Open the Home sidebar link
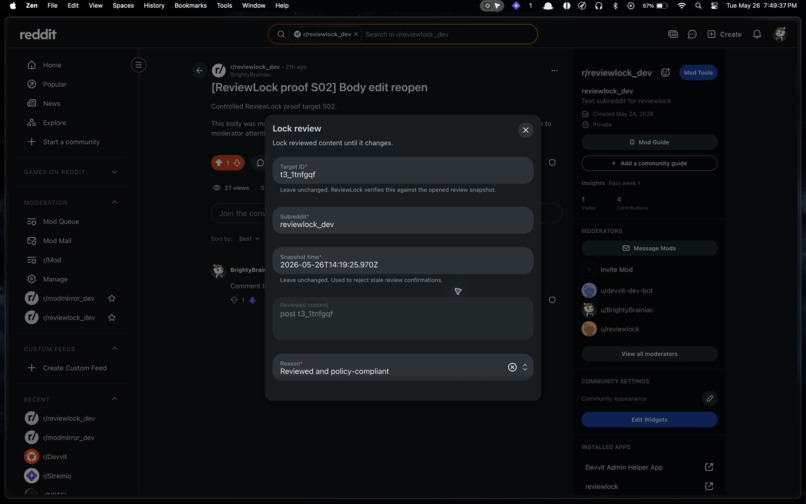The height and width of the screenshot is (504, 806). (x=52, y=65)
